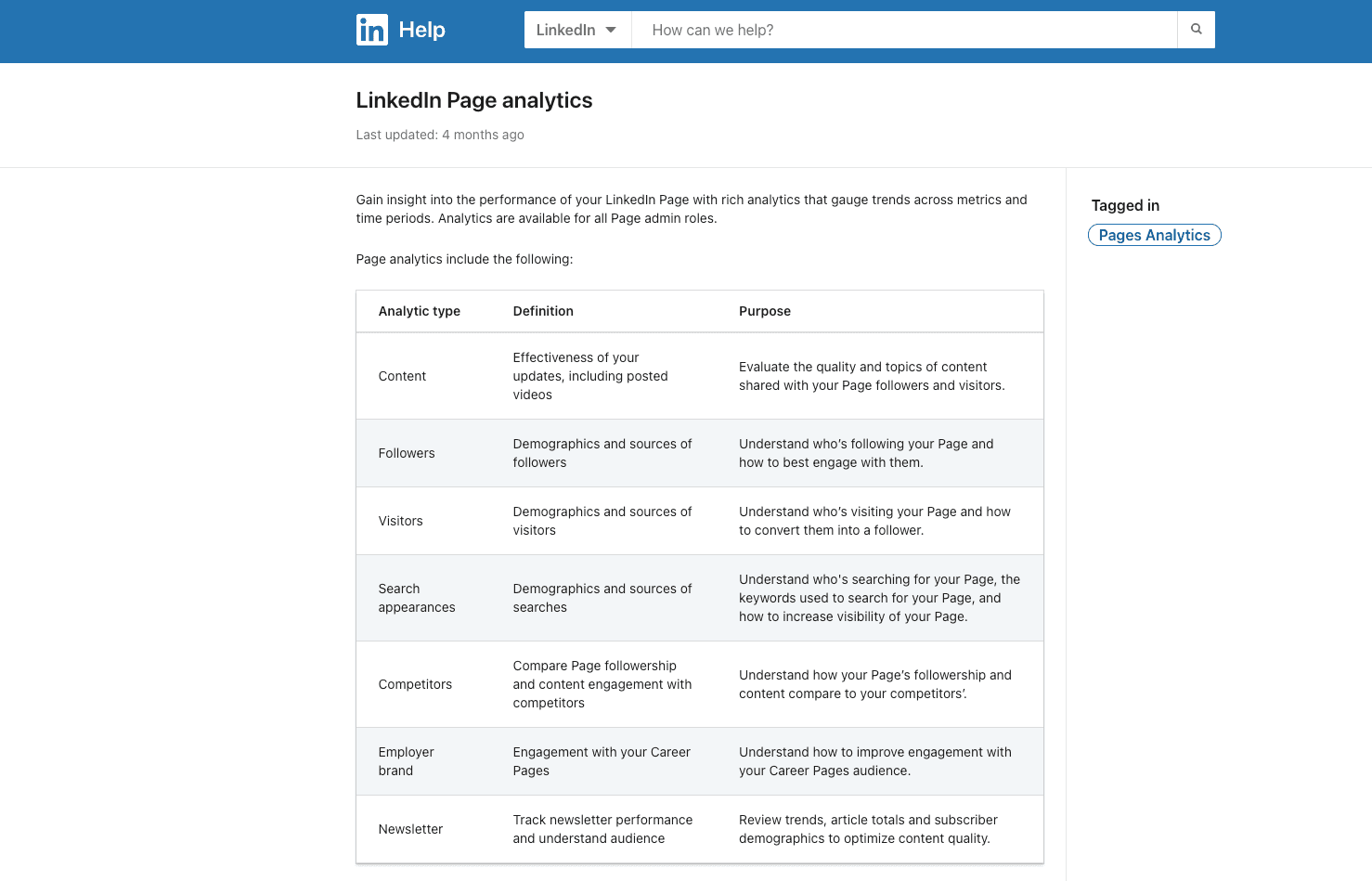Click the 'Last updated: 4 months ago' text

439,135
